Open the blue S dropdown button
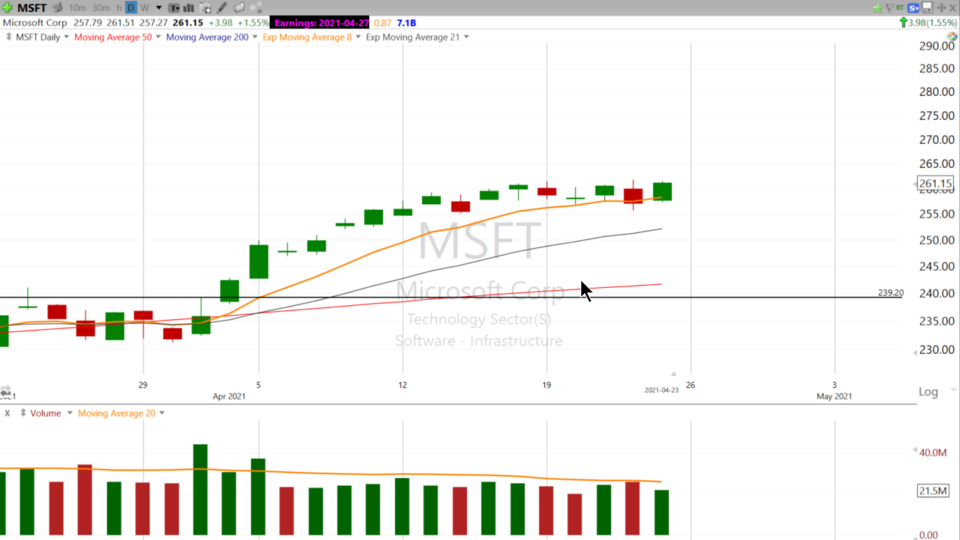The width and height of the screenshot is (960, 540). [x=913, y=8]
